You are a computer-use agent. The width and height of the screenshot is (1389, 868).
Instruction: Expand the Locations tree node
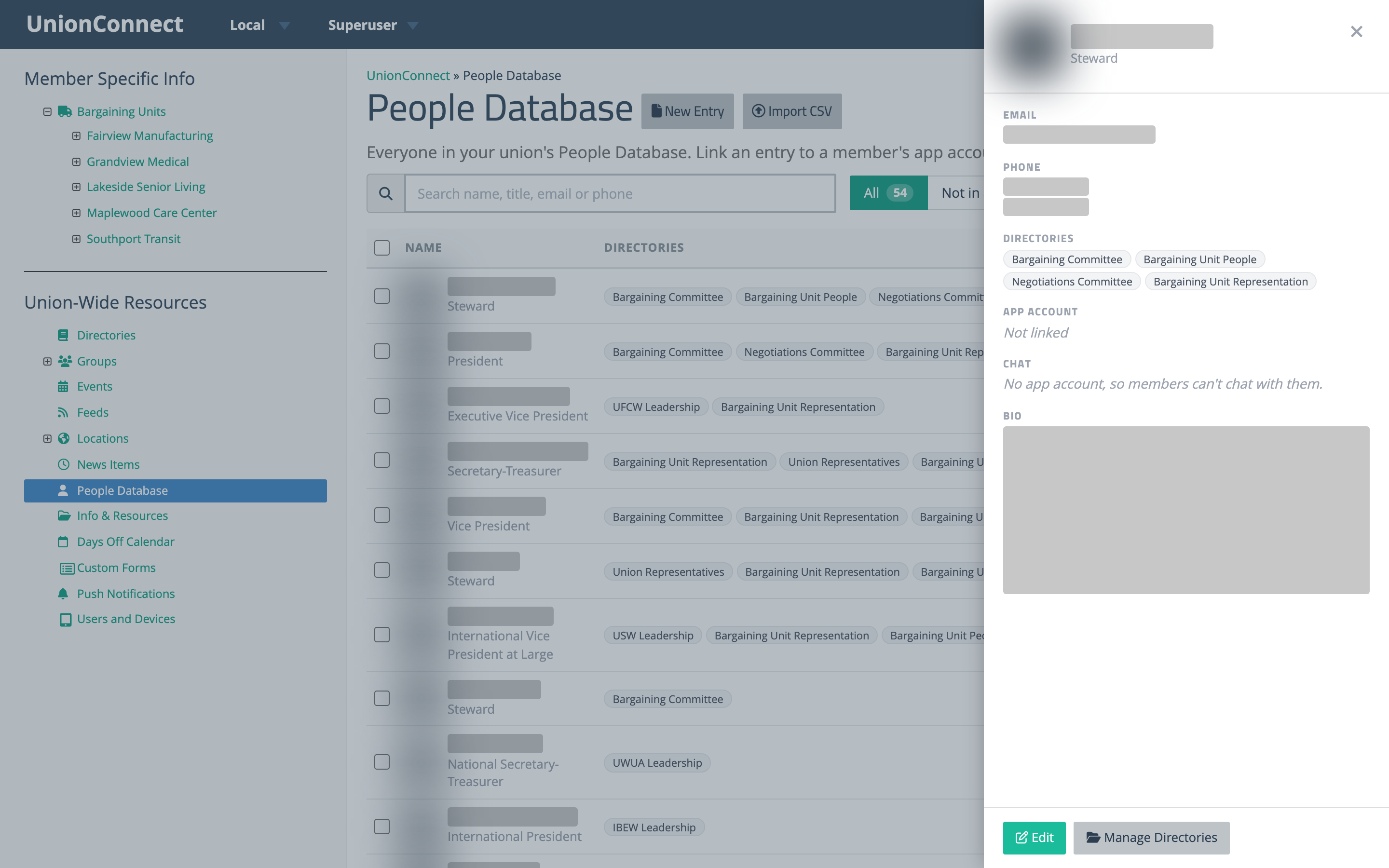point(47,439)
